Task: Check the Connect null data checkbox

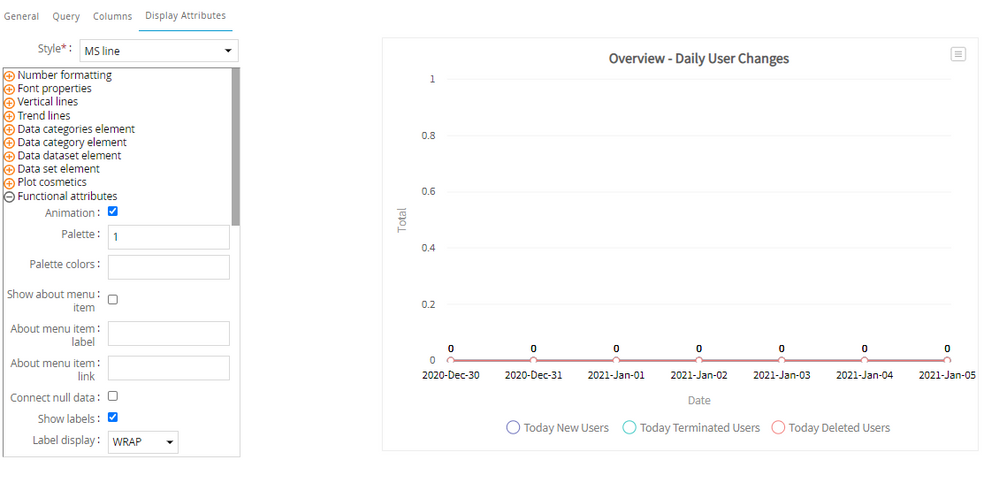Action: 113,396
